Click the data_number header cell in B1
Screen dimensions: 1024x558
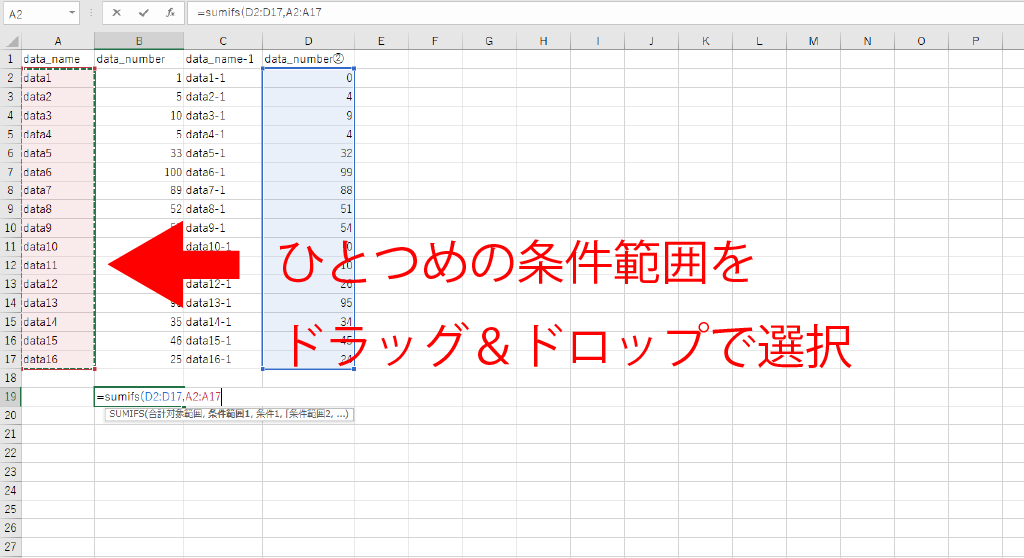139,60
